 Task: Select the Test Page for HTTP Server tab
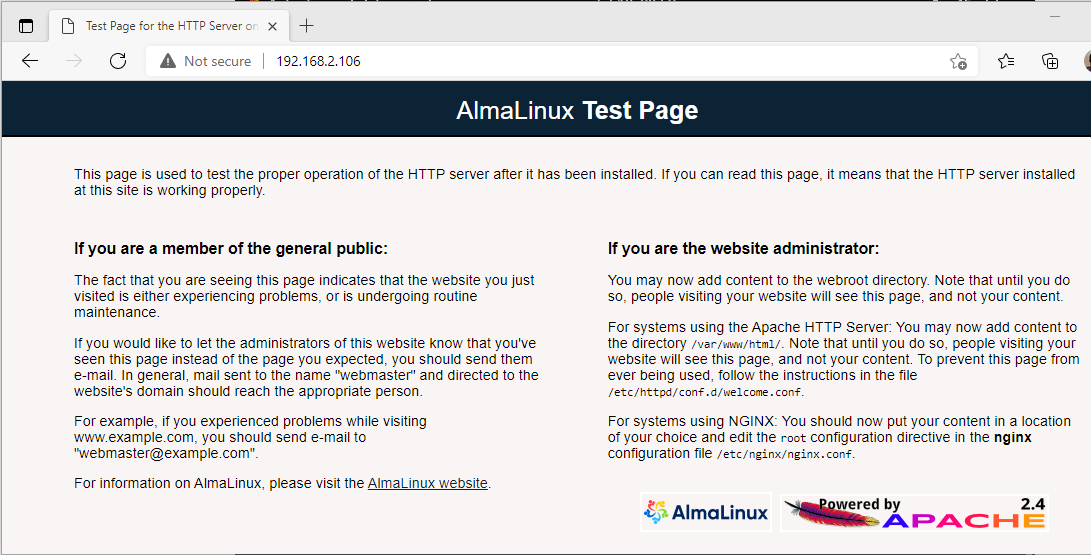[x=166, y=26]
